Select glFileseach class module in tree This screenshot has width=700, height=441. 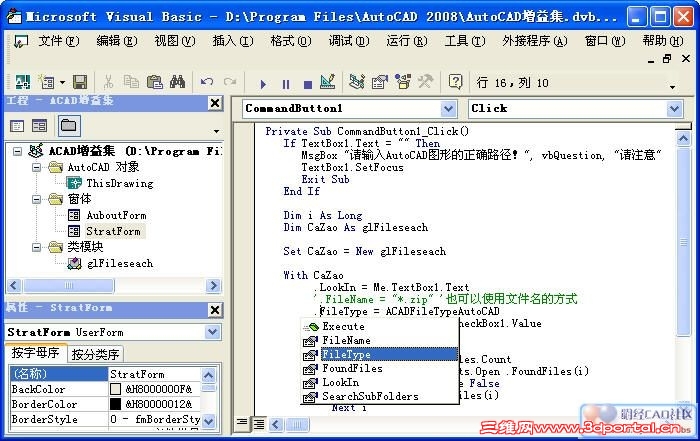[120, 263]
